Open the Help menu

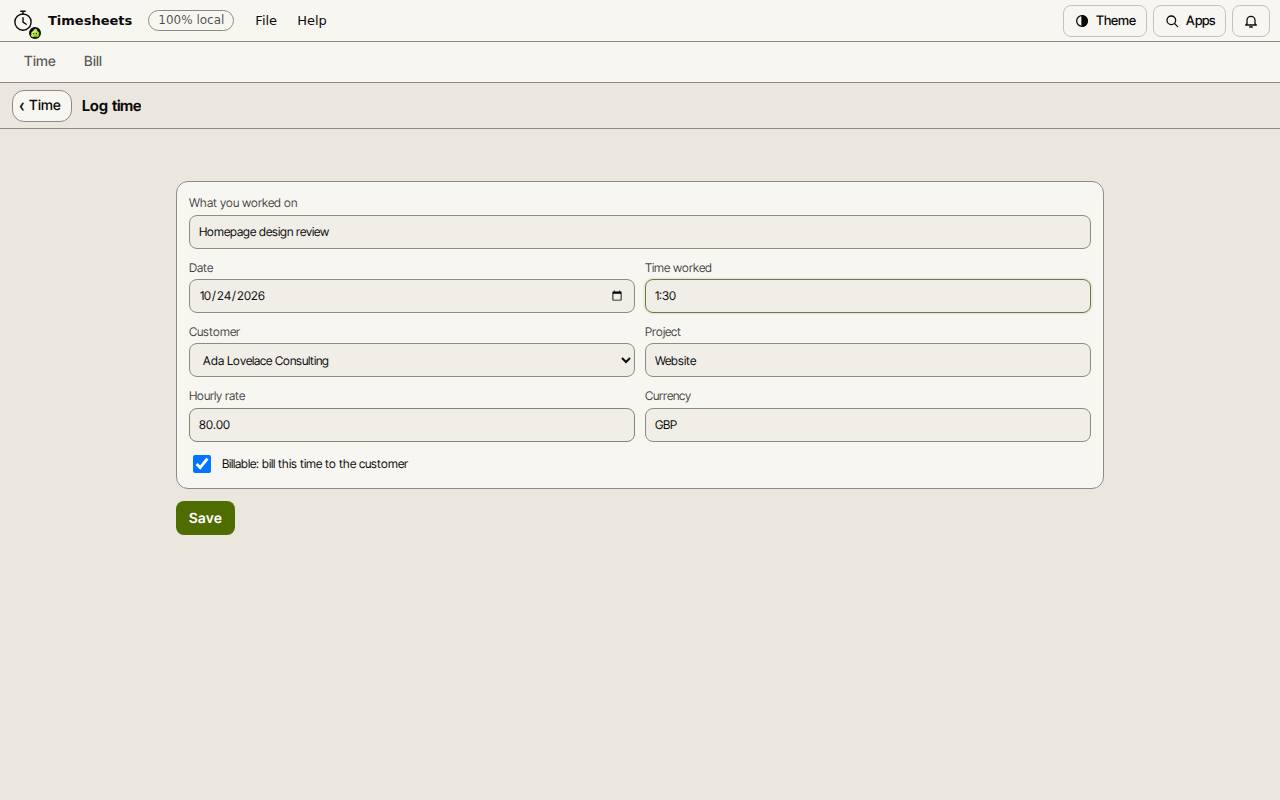312,21
